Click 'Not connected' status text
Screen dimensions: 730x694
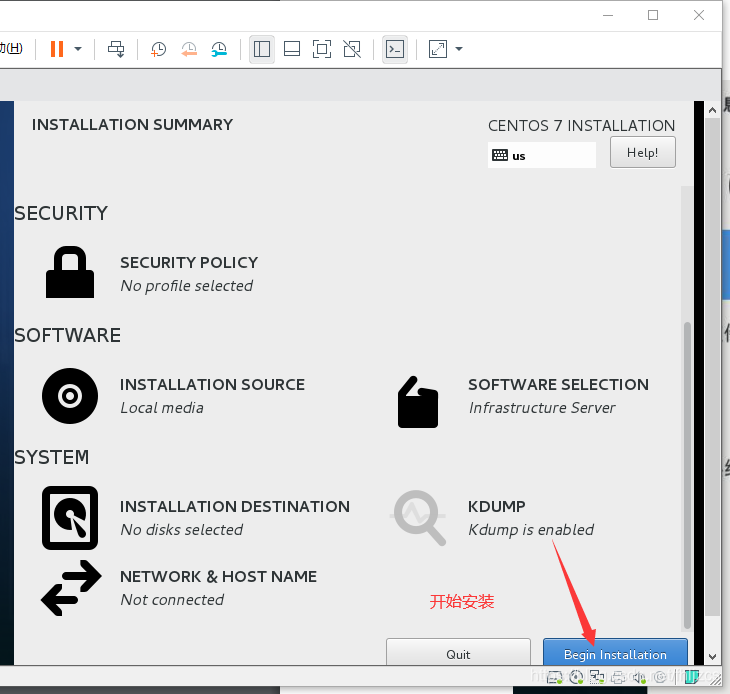[172, 600]
